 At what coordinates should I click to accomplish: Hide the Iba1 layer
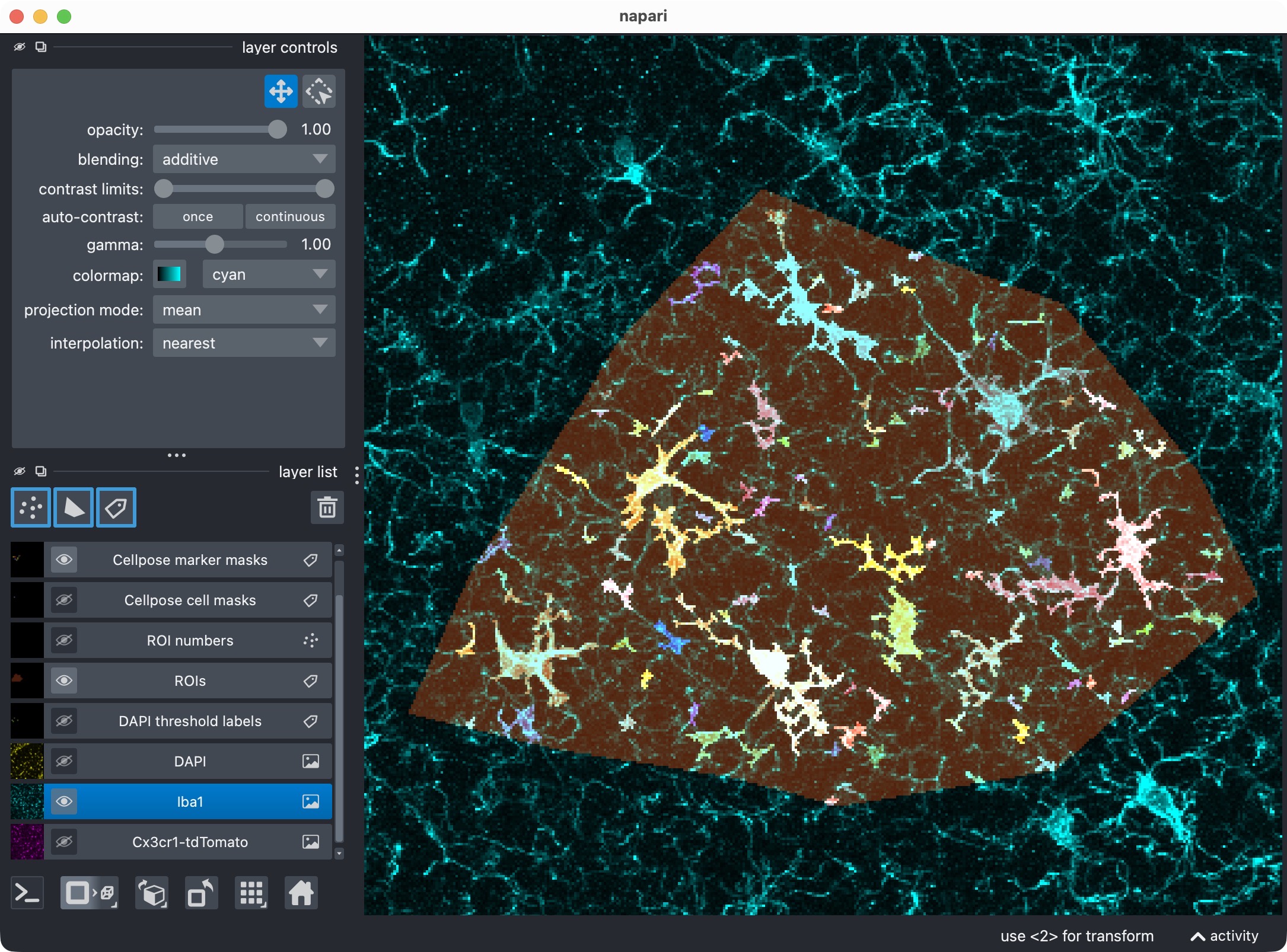(x=64, y=802)
